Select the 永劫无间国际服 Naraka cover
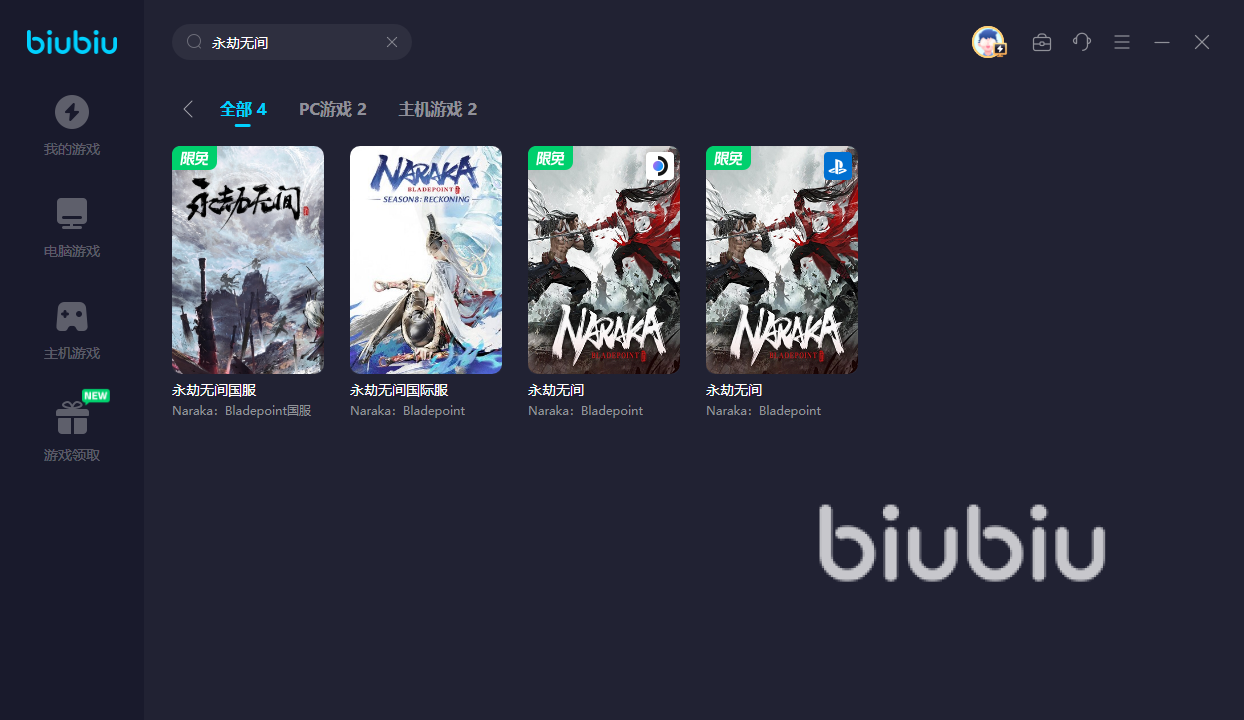 426,260
